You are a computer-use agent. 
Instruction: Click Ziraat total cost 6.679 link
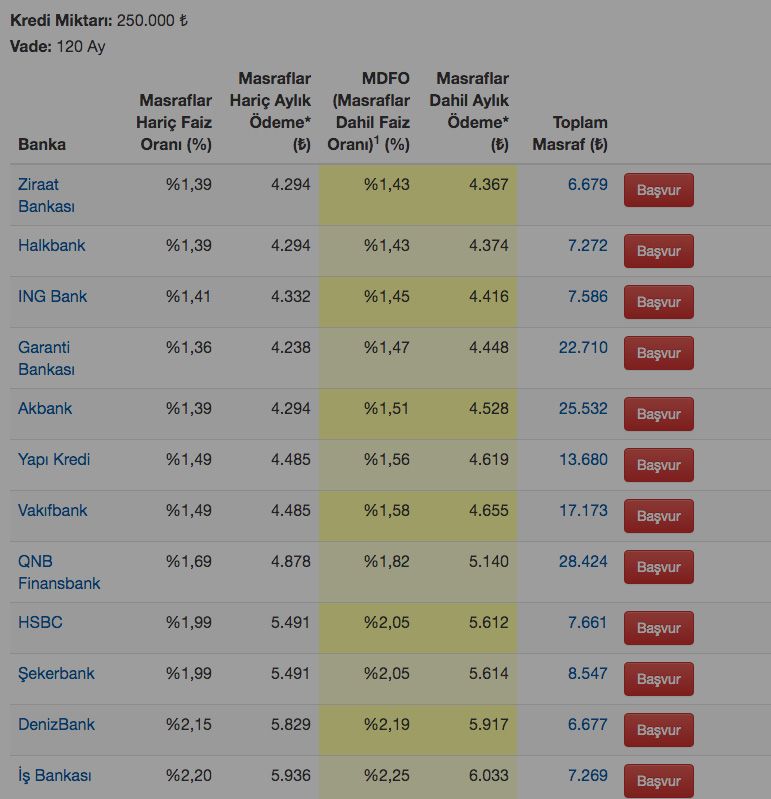(x=587, y=184)
